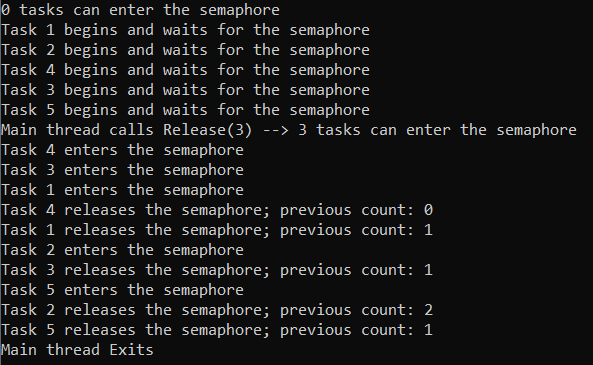593x365 pixels.
Task: Click 'Main thread Exits' line
Action: [x=77, y=350]
